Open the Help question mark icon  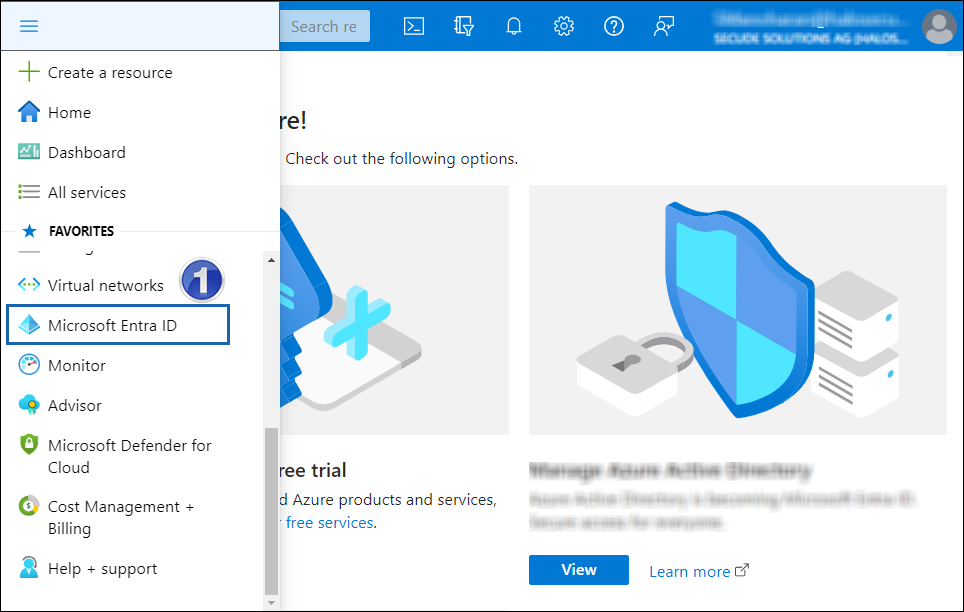(614, 26)
